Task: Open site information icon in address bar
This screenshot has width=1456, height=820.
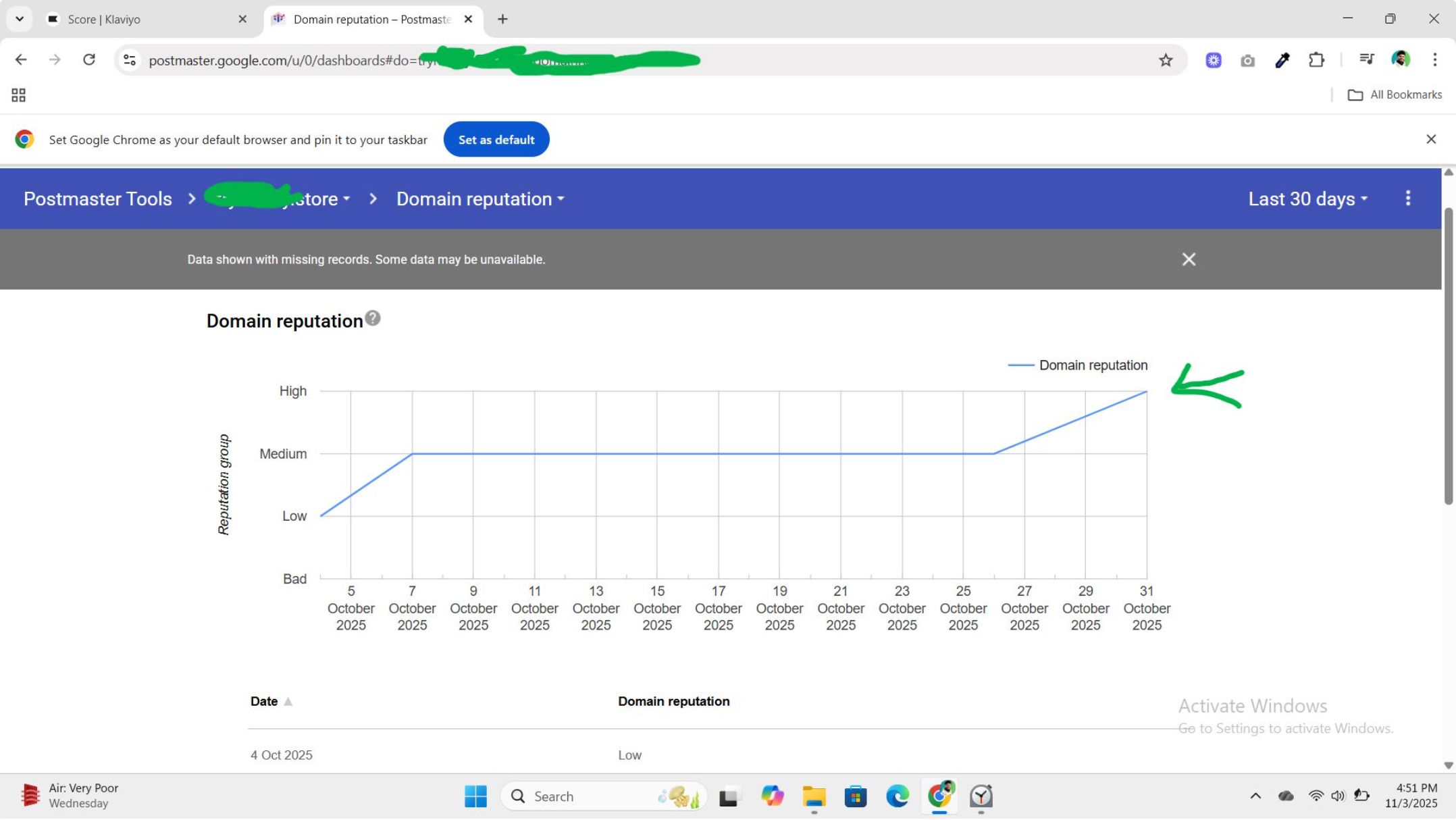Action: click(x=130, y=60)
